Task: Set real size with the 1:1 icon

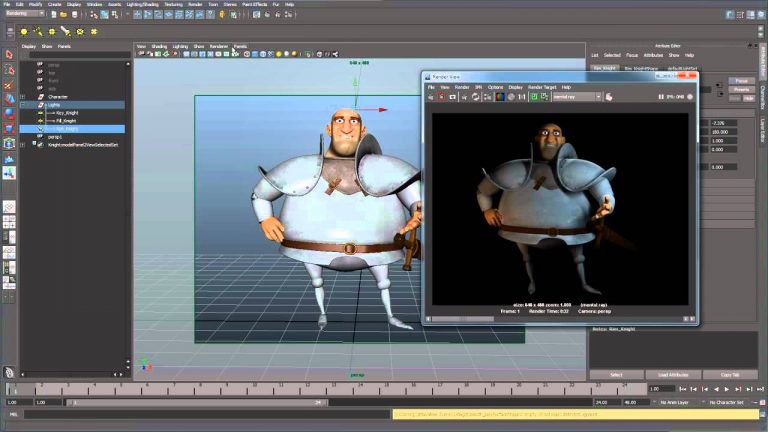Action: 522,97
